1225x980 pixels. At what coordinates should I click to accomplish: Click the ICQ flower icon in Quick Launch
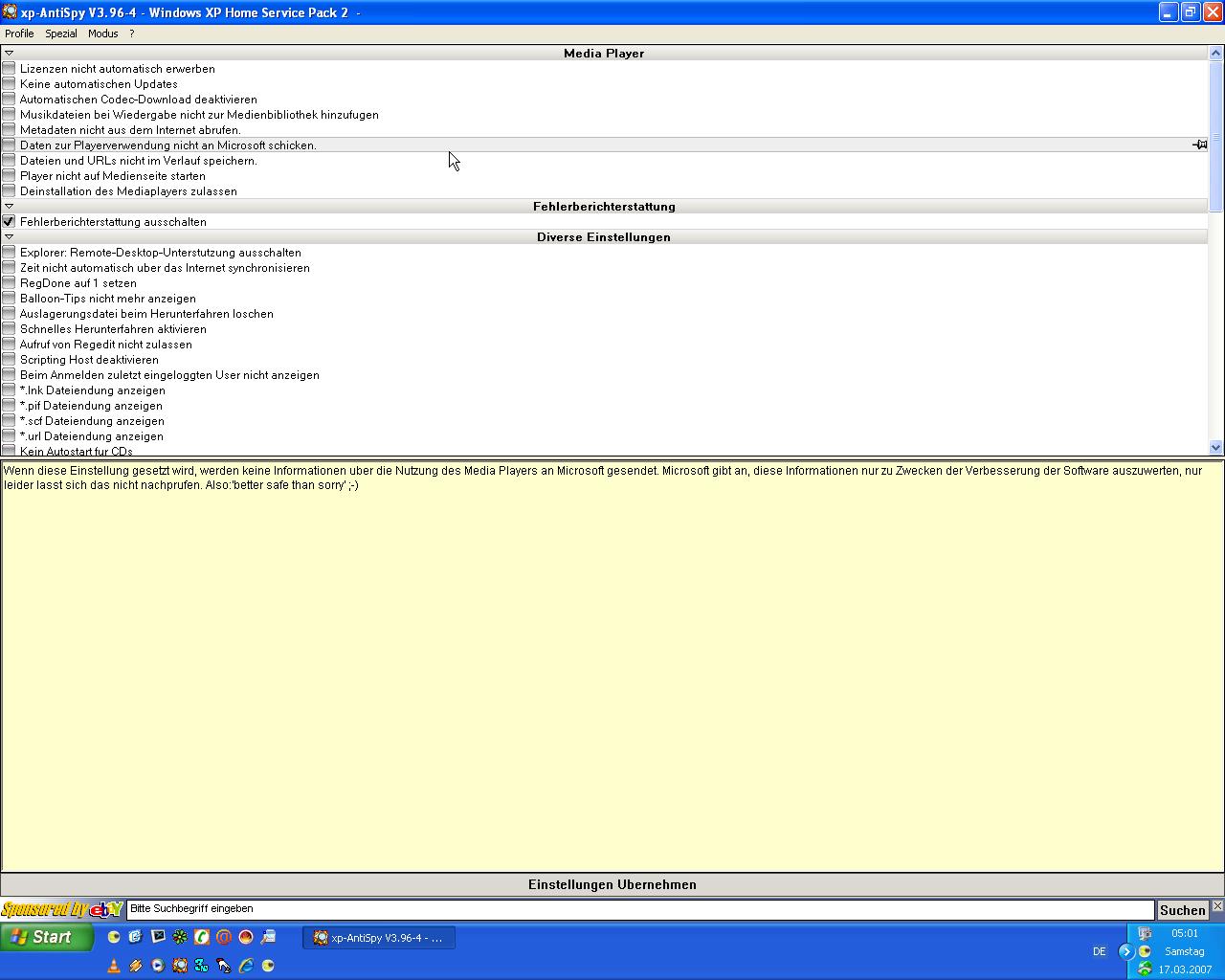point(180,937)
